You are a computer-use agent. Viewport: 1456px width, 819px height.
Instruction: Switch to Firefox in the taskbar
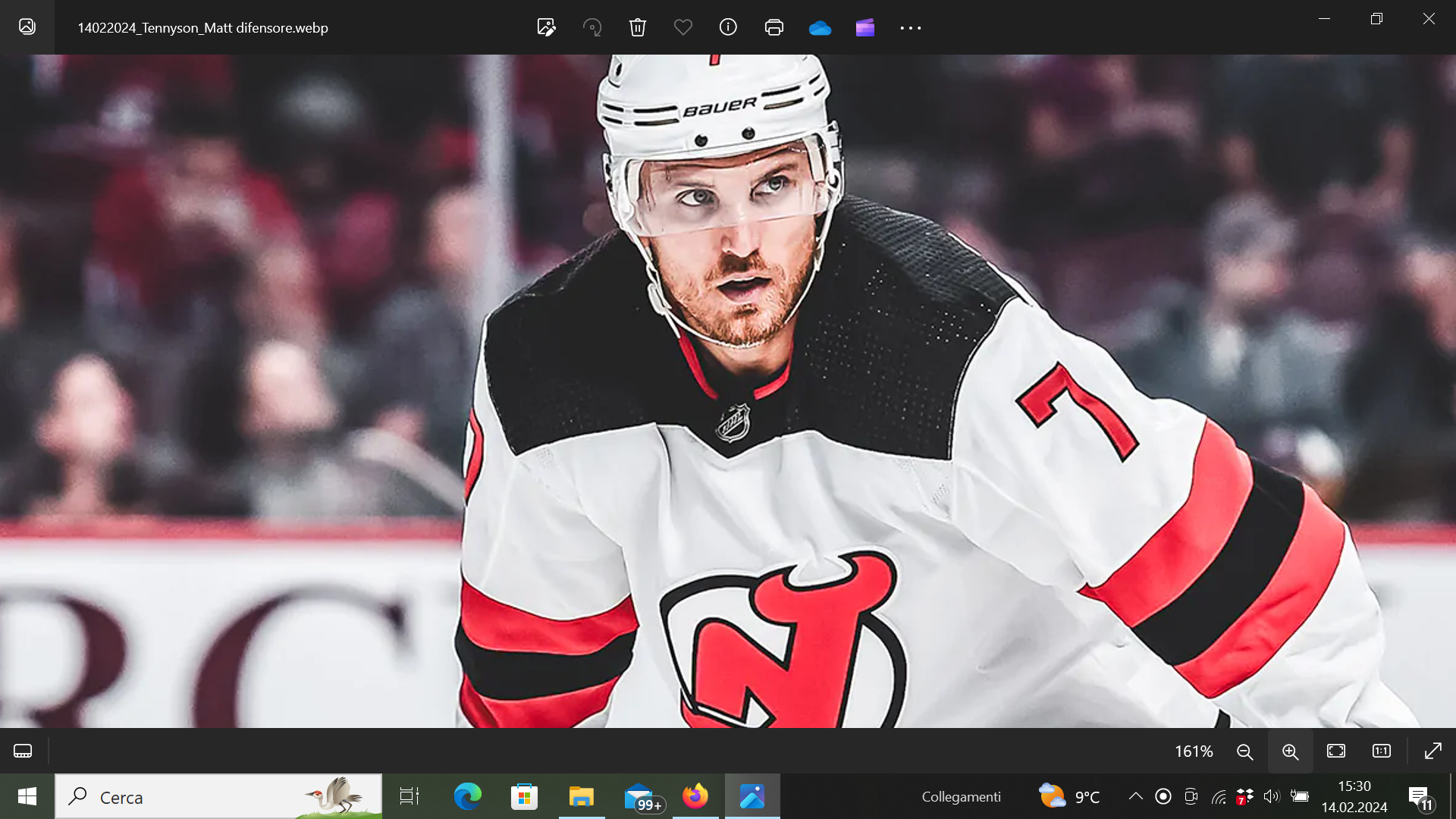[695, 796]
